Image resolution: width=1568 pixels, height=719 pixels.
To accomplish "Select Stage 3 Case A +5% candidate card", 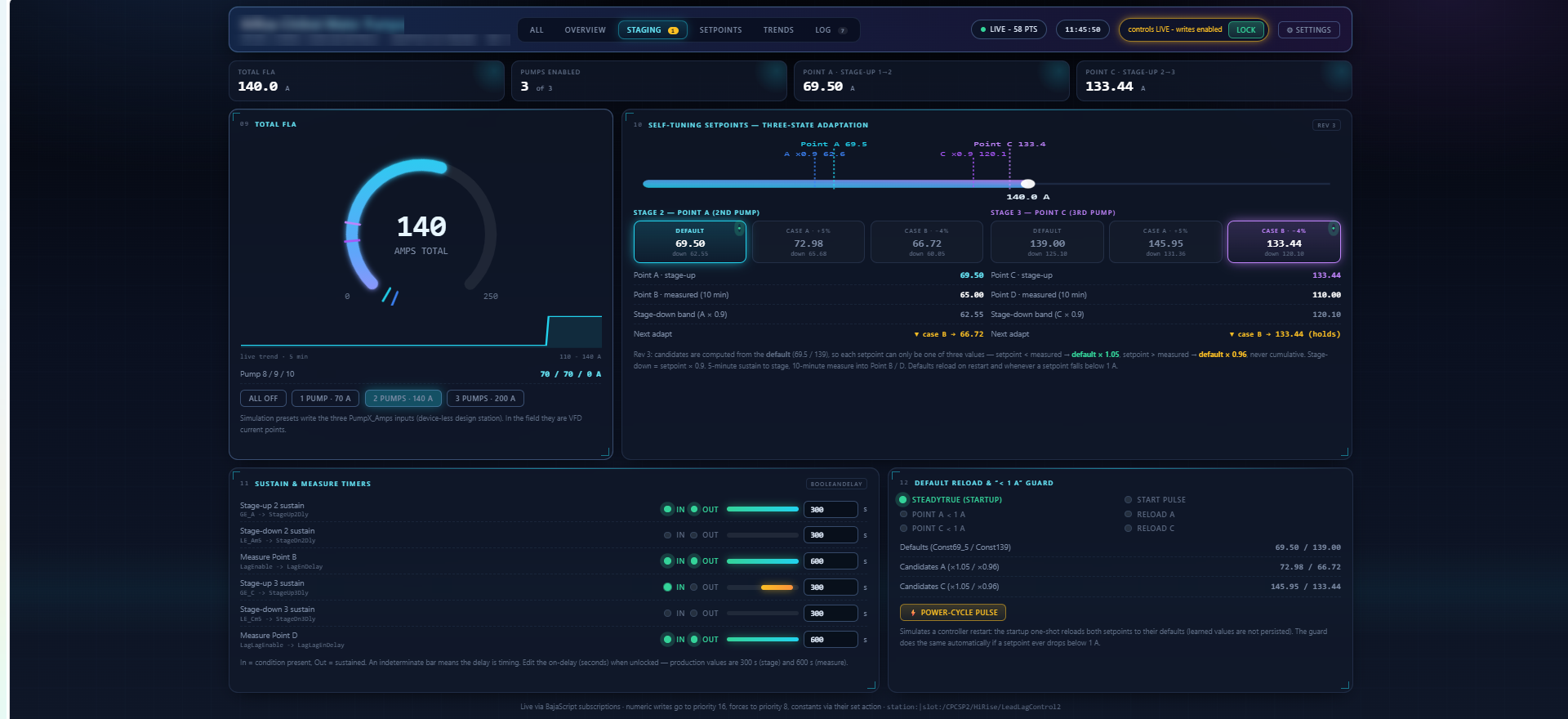I will coord(1165,242).
